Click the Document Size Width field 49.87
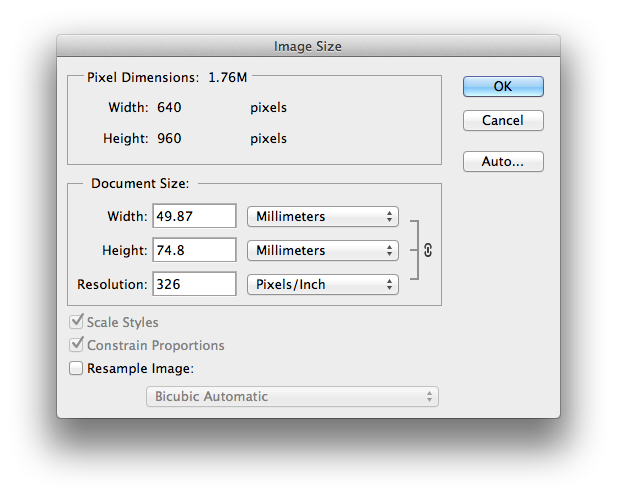This screenshot has height=497, width=617. (194, 216)
